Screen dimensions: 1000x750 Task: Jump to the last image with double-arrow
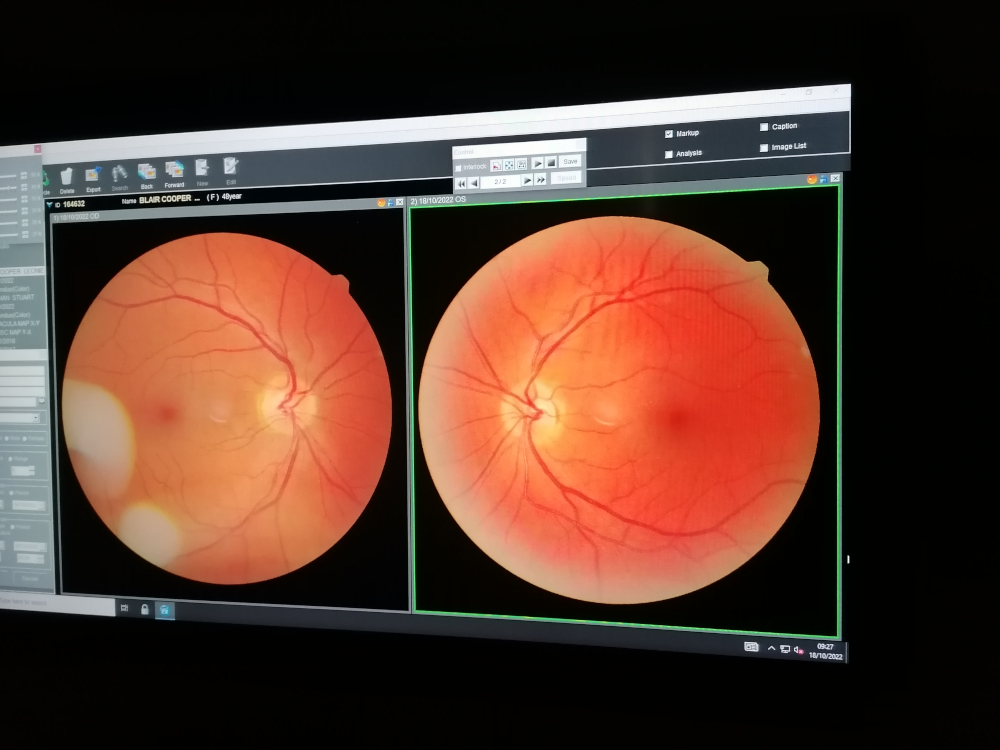click(x=540, y=180)
